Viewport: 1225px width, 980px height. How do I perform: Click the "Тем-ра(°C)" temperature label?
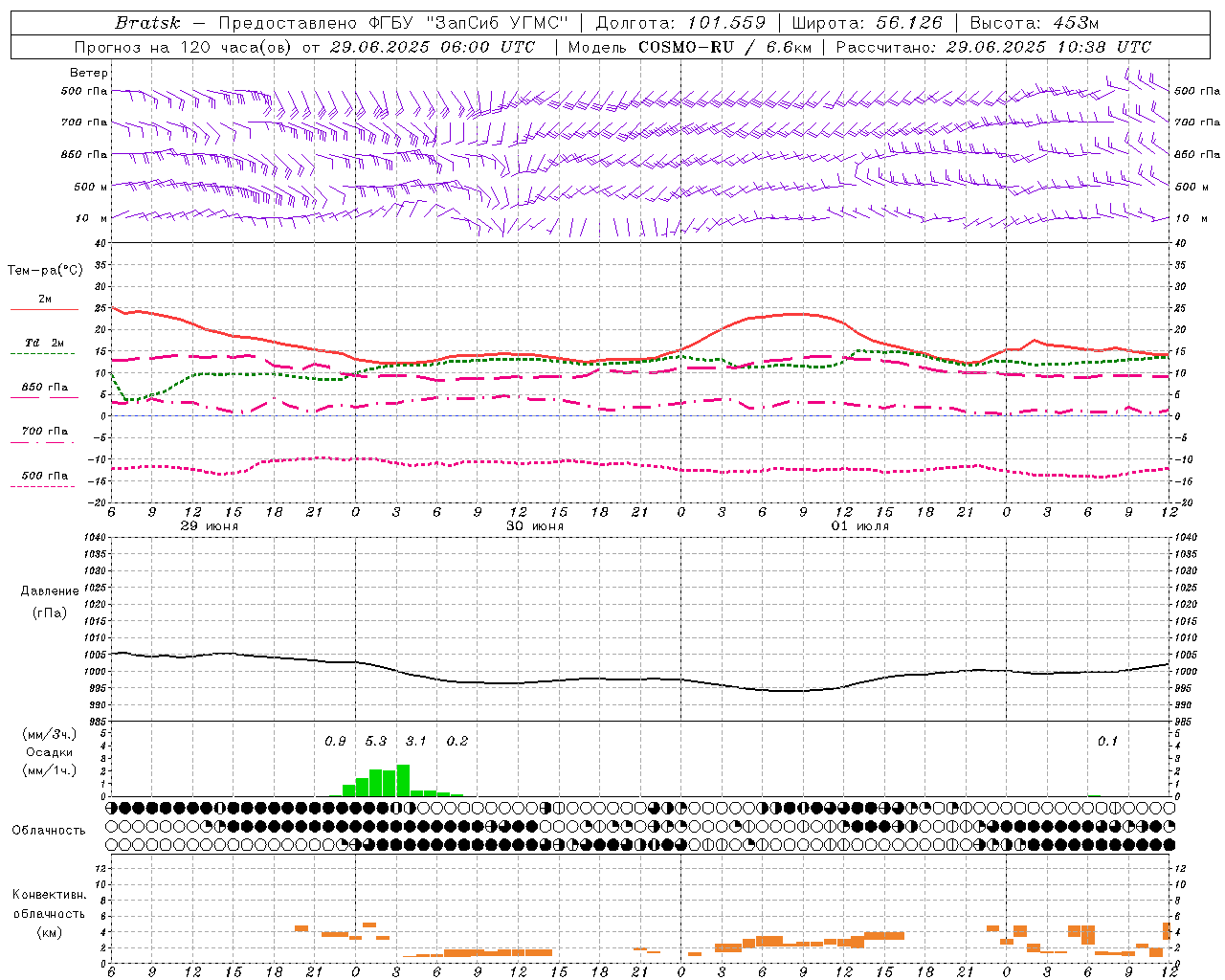click(45, 271)
